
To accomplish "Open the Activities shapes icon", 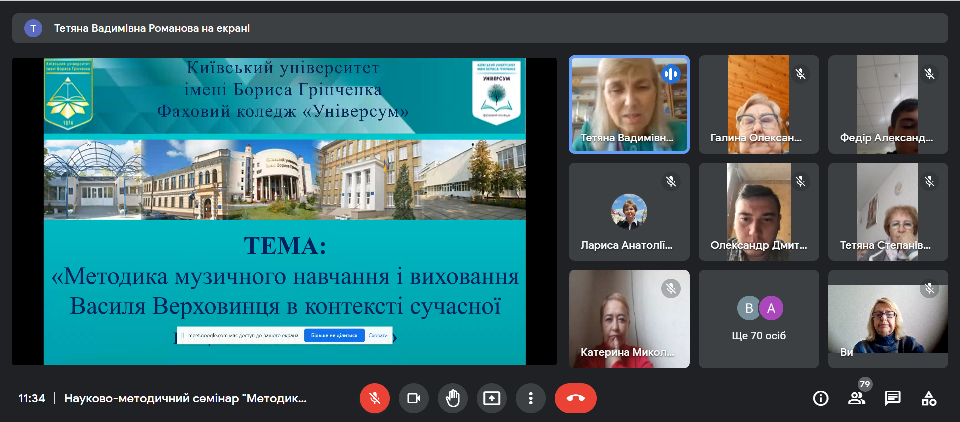I will pos(929,398).
